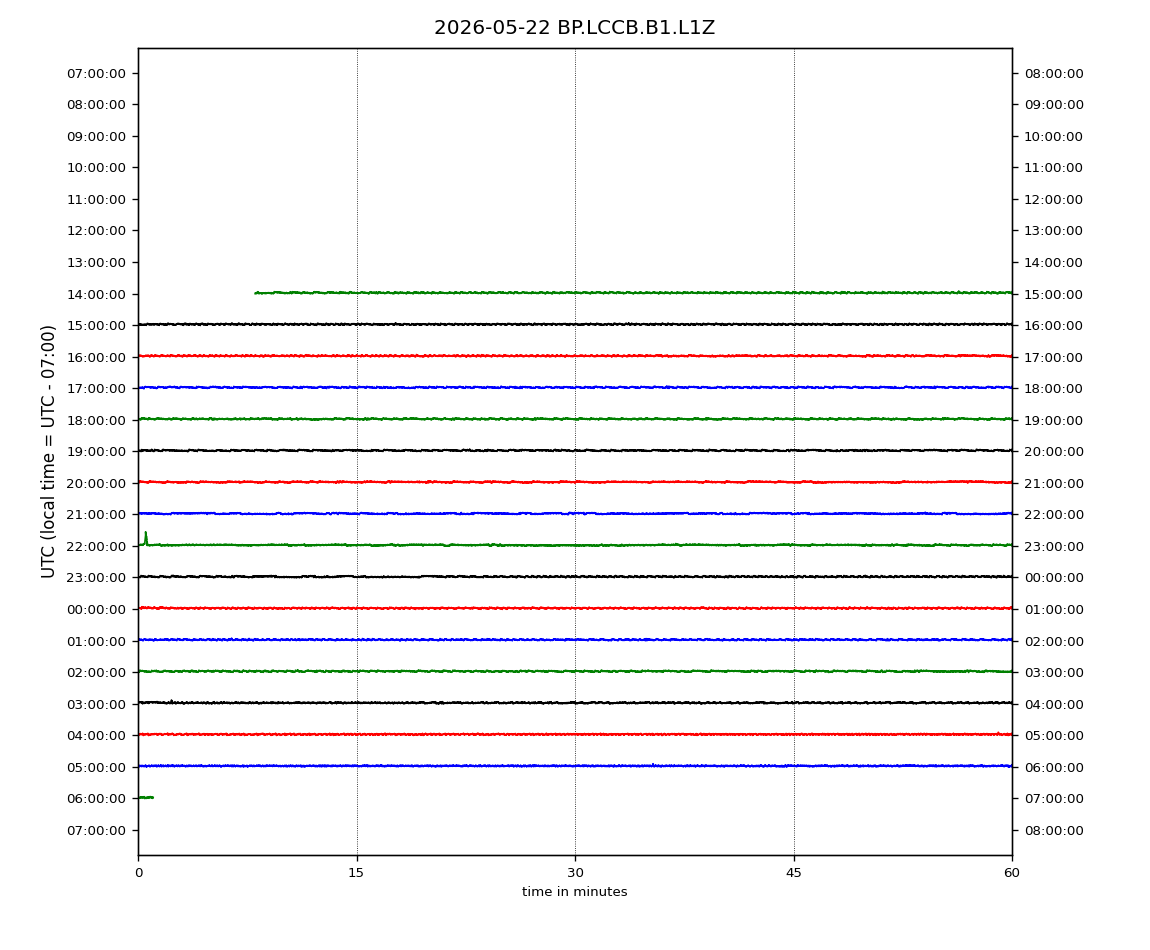This screenshot has width=1150, height=950.
Task: Click the x-axis tick label 60
Action: click(x=1012, y=873)
